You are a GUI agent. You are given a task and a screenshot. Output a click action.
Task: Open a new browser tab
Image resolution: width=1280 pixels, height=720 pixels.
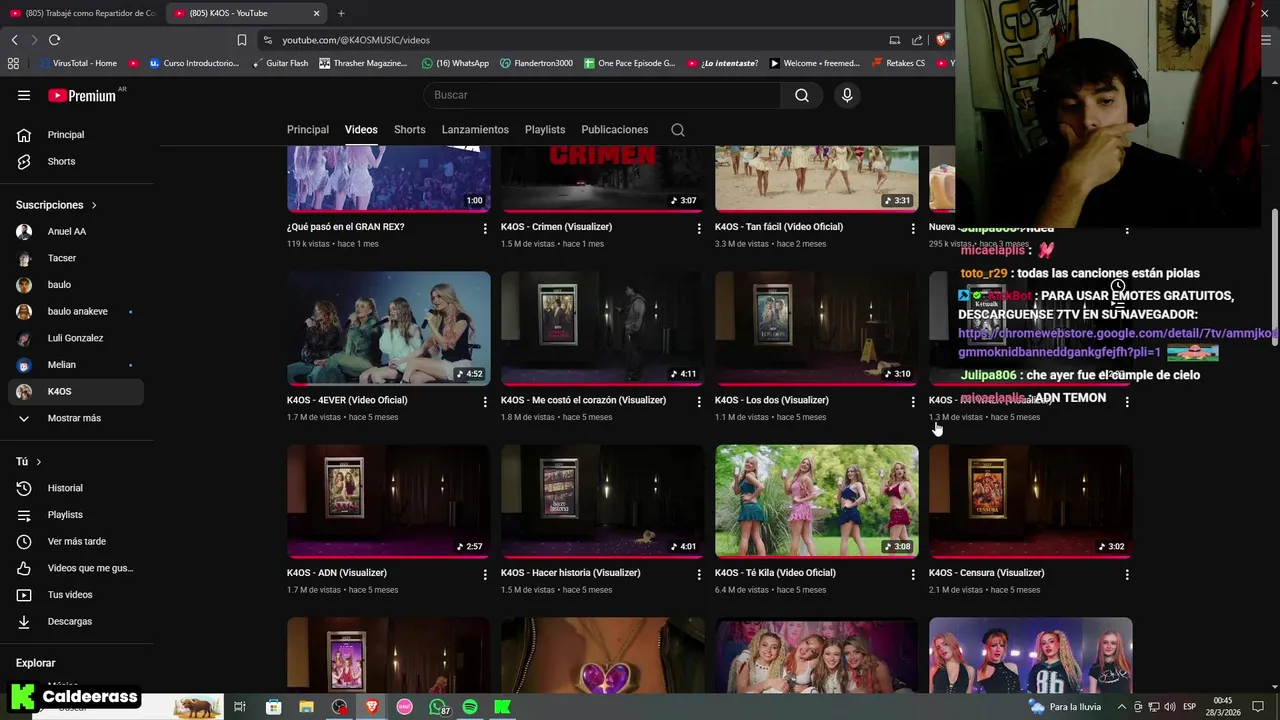click(341, 13)
